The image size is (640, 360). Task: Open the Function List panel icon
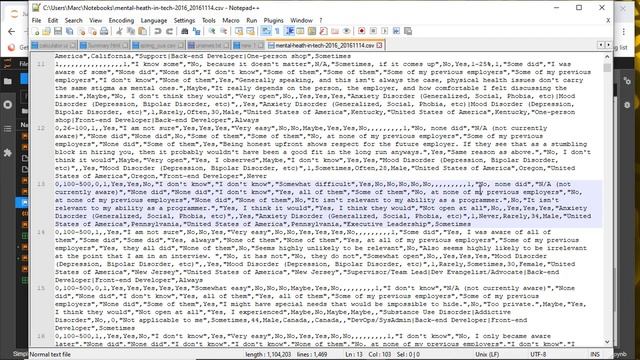[323, 31]
